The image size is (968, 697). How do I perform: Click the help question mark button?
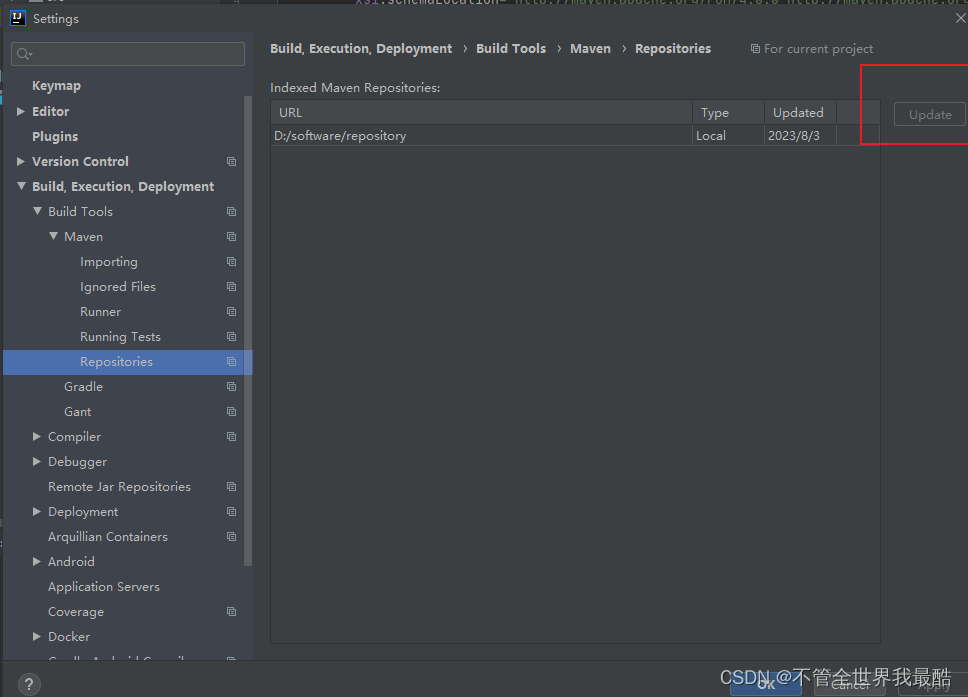point(29,683)
